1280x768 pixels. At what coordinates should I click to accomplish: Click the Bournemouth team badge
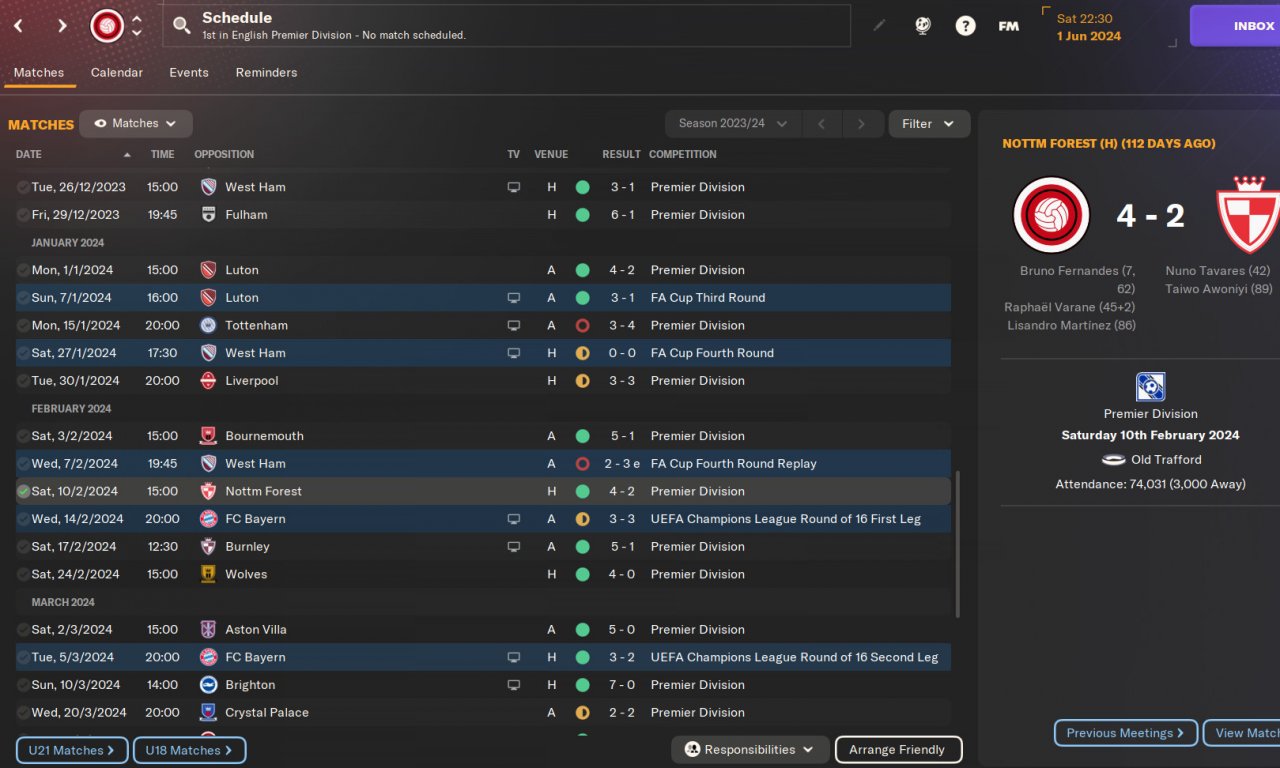(208, 436)
